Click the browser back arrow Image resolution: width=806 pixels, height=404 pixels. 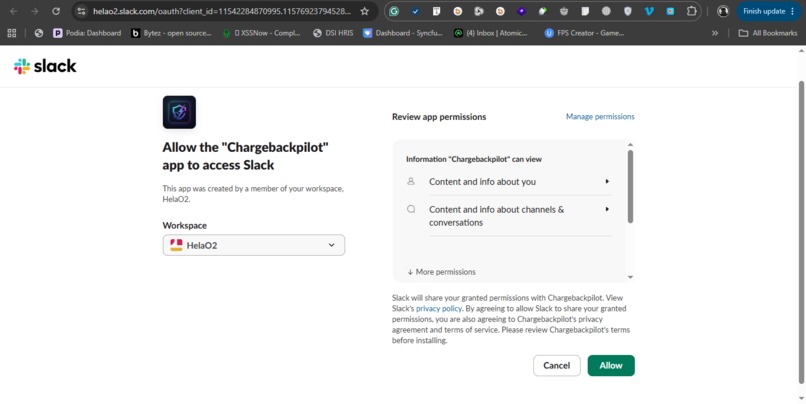click(14, 11)
